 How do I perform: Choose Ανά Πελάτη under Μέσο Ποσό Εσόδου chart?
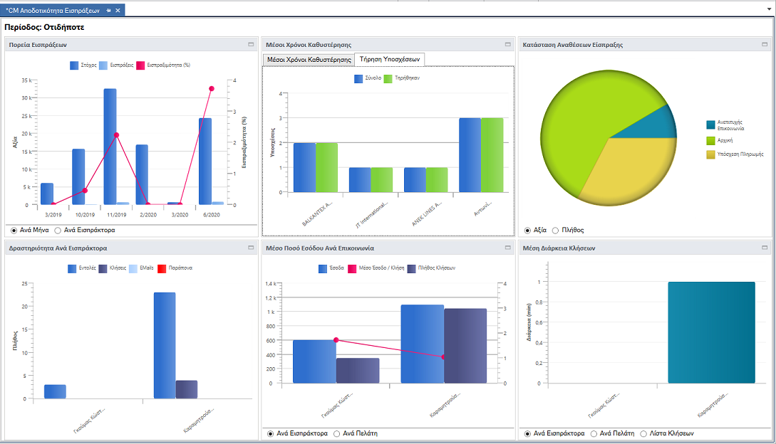337,434
